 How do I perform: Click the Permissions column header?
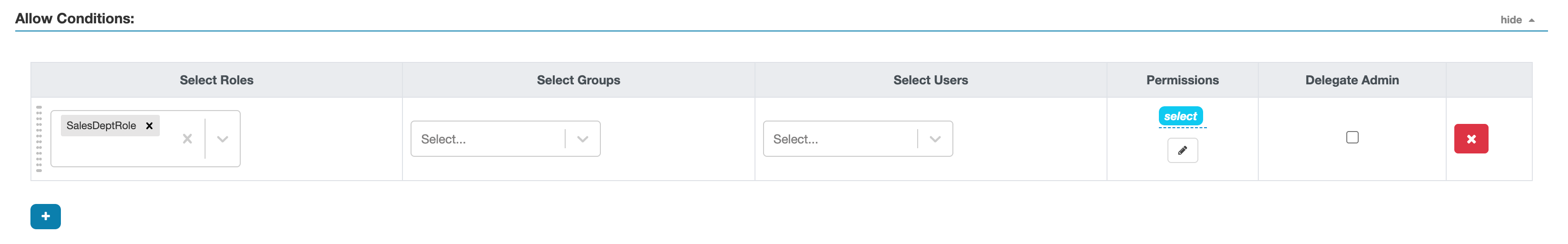(1182, 80)
